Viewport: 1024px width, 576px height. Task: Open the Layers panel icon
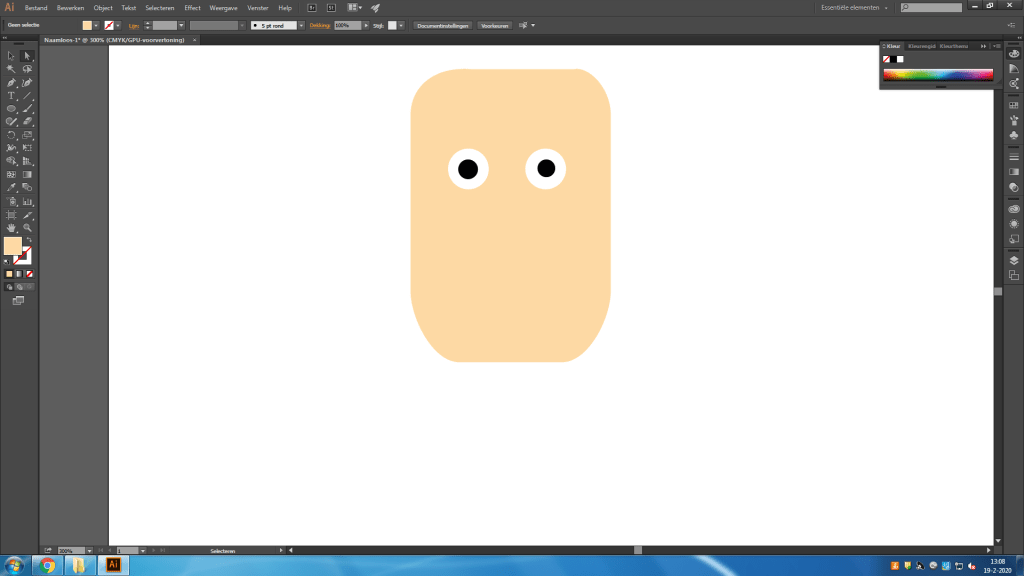[x=1013, y=260]
